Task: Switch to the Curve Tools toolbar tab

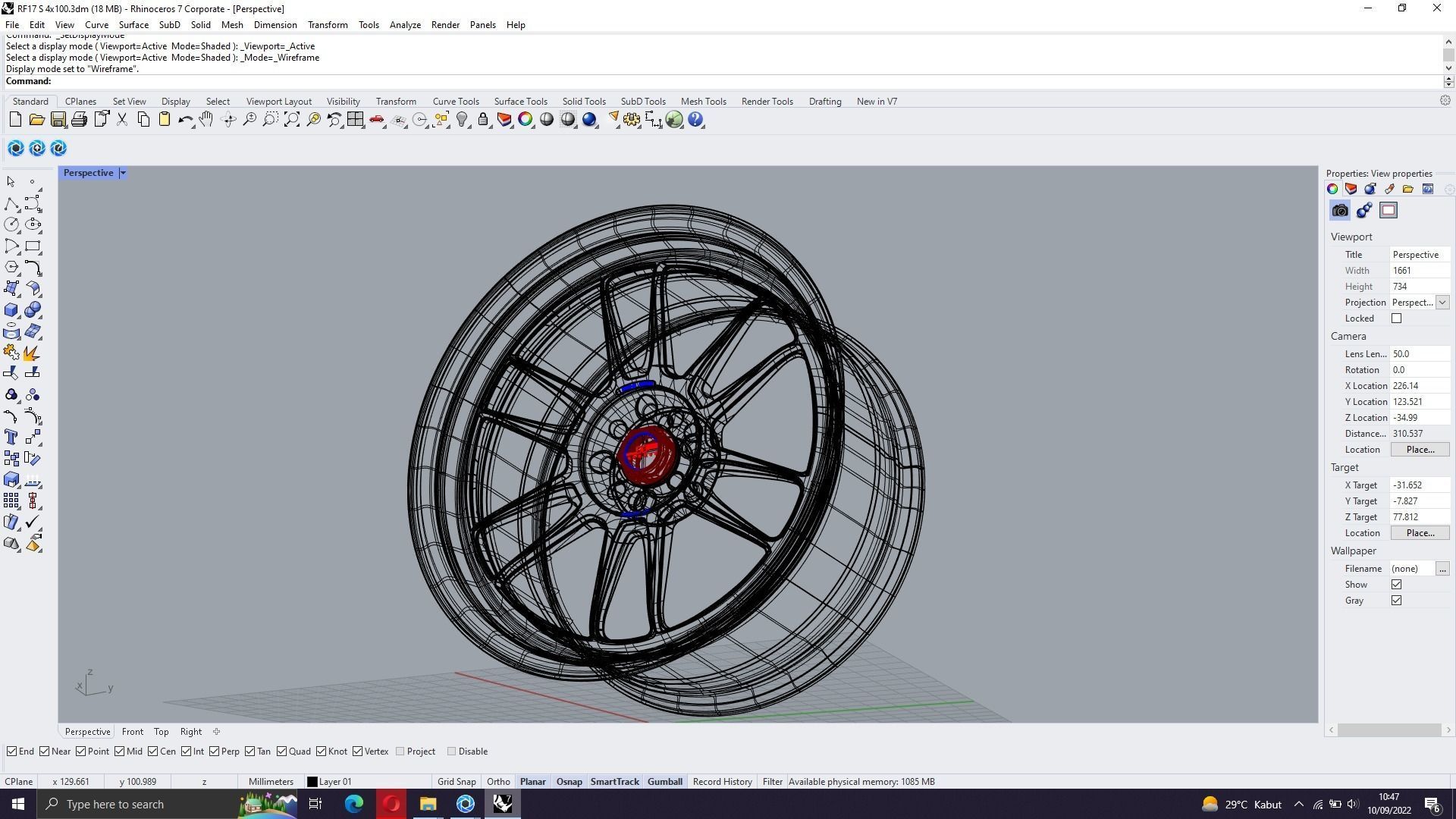Action: pyautogui.click(x=456, y=102)
